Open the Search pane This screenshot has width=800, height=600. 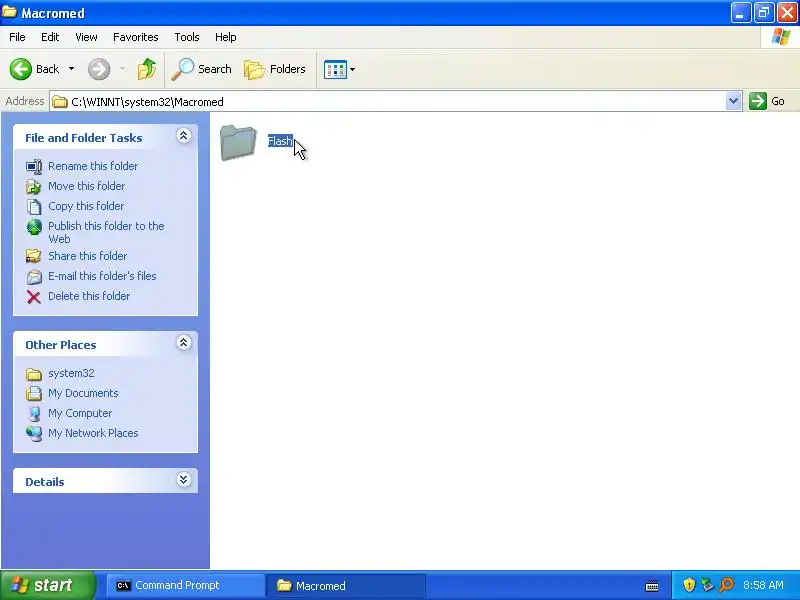point(202,69)
